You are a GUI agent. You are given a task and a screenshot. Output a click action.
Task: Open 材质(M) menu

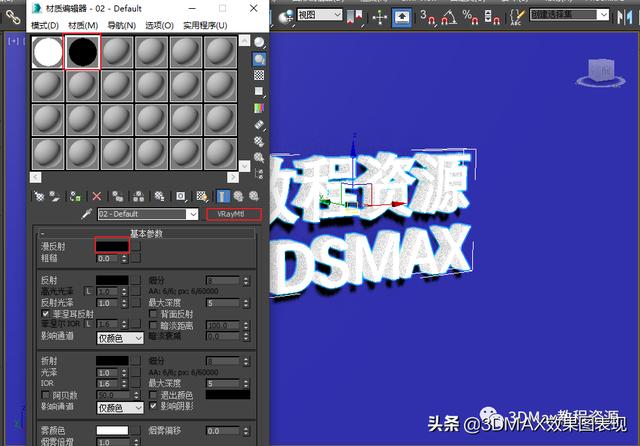83,25
